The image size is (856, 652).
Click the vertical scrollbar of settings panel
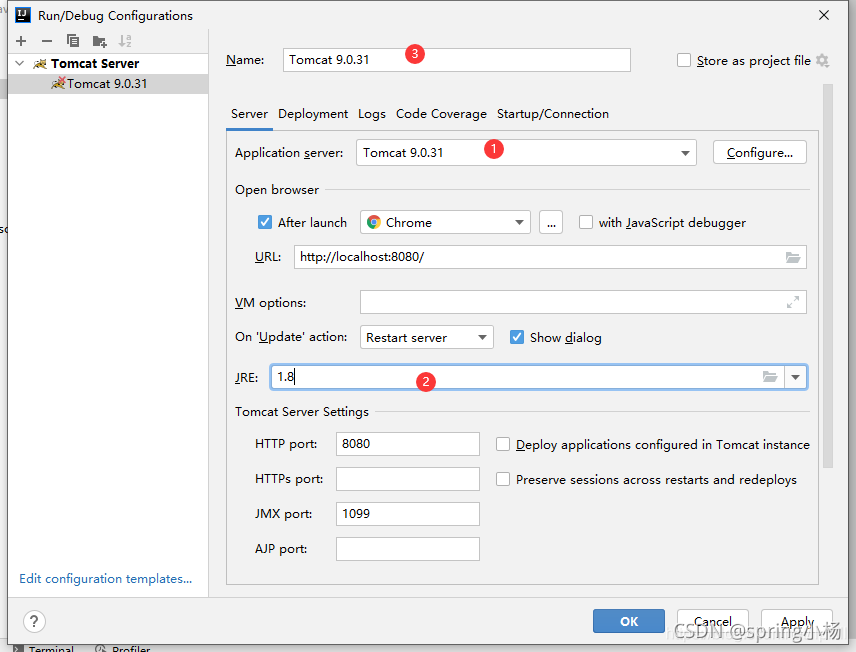pos(828,276)
